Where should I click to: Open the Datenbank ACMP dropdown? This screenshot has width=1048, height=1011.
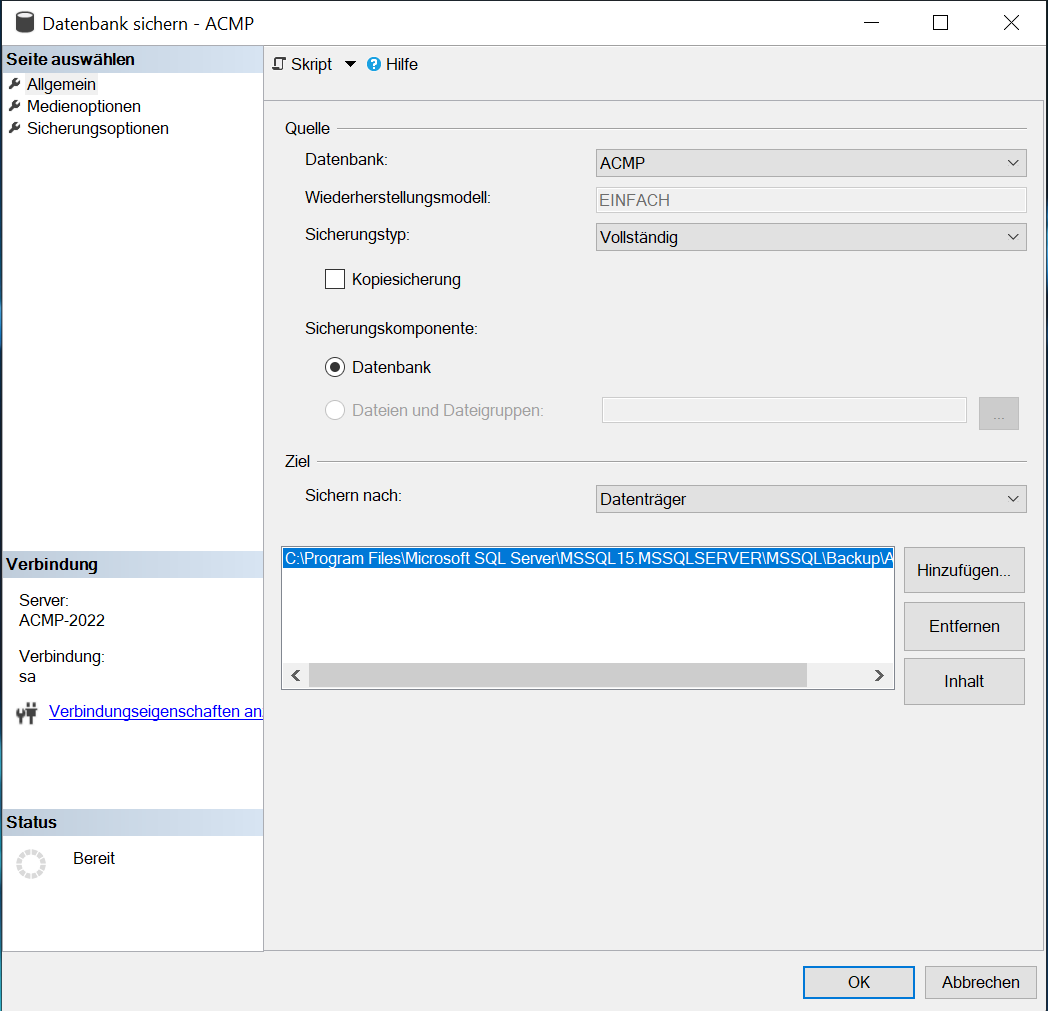(x=810, y=163)
